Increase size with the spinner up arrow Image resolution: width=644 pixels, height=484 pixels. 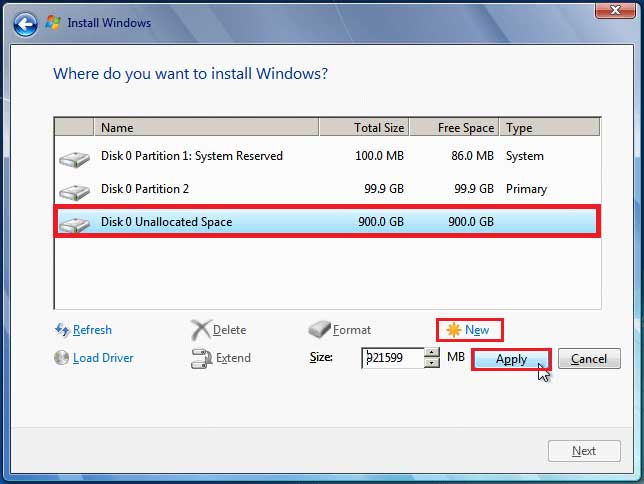(431, 353)
